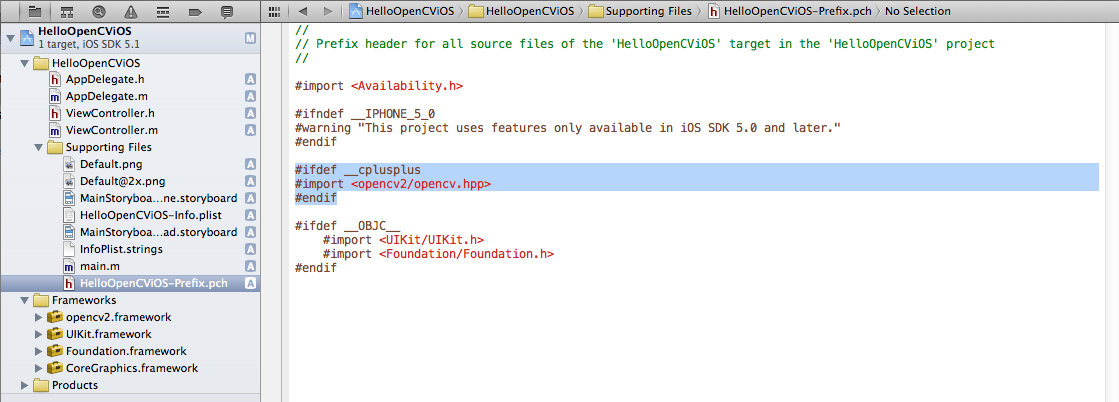
Task: Click the opencv2/opencv.hpp import line
Action: pyautogui.click(x=393, y=184)
